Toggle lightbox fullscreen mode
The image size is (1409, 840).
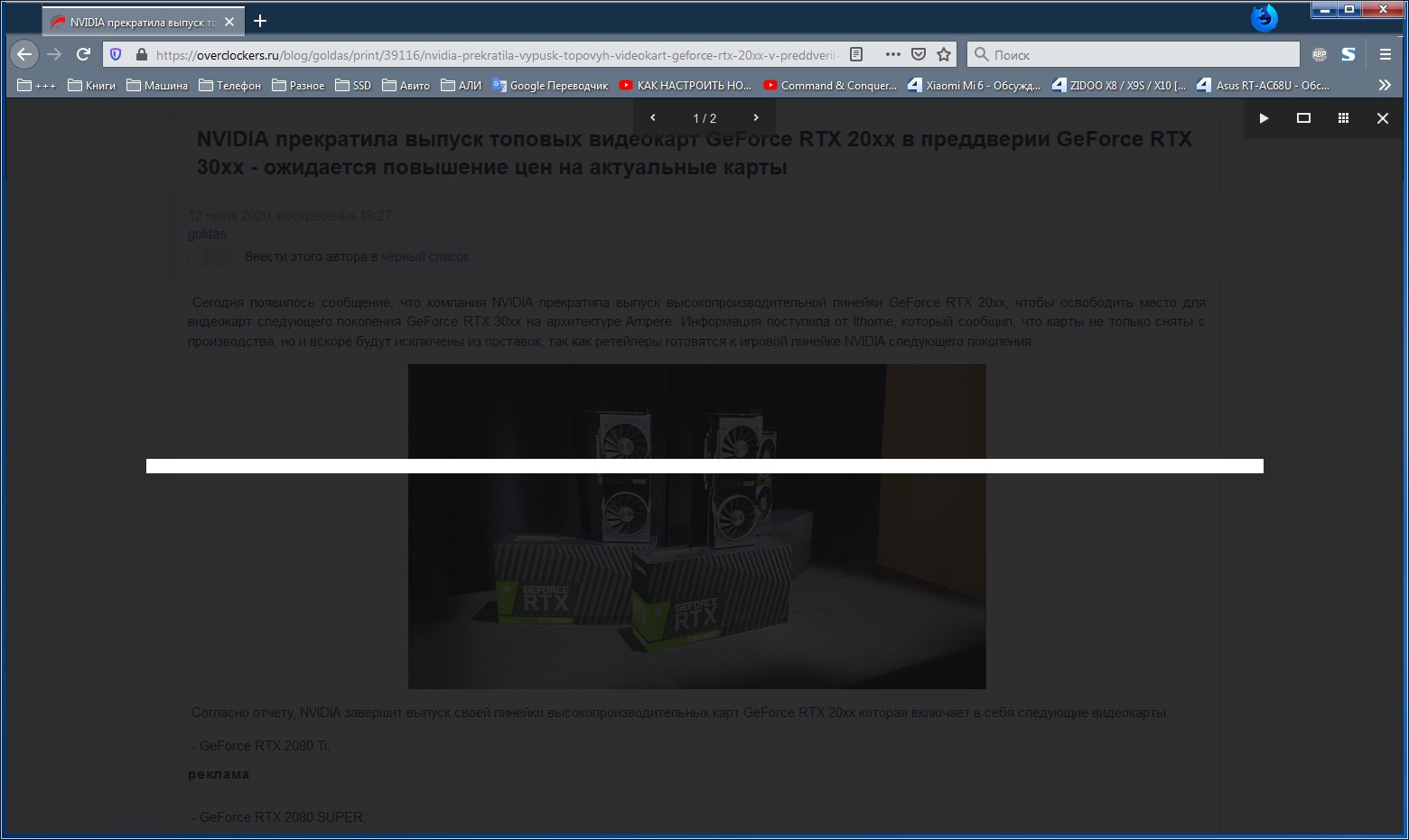[x=1303, y=118]
